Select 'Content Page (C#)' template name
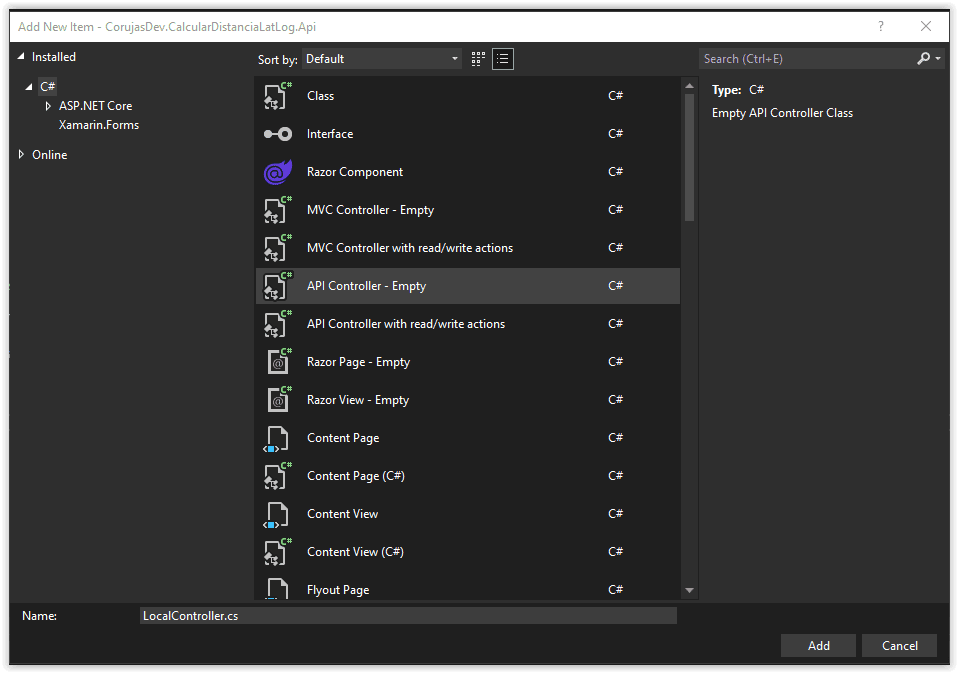This screenshot has height=673, width=958. pyautogui.click(x=356, y=476)
